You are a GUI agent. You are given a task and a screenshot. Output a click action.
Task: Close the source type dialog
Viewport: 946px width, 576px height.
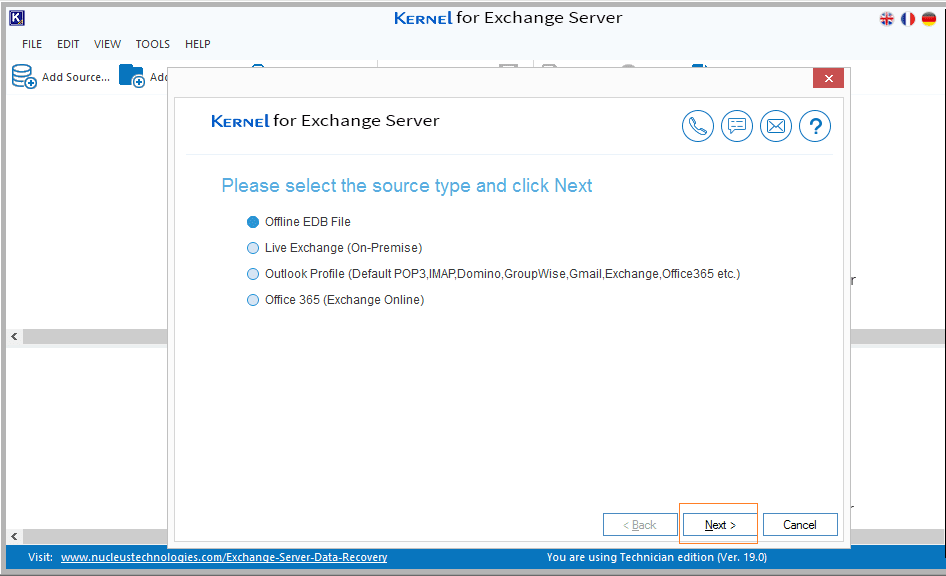pyautogui.click(x=828, y=78)
